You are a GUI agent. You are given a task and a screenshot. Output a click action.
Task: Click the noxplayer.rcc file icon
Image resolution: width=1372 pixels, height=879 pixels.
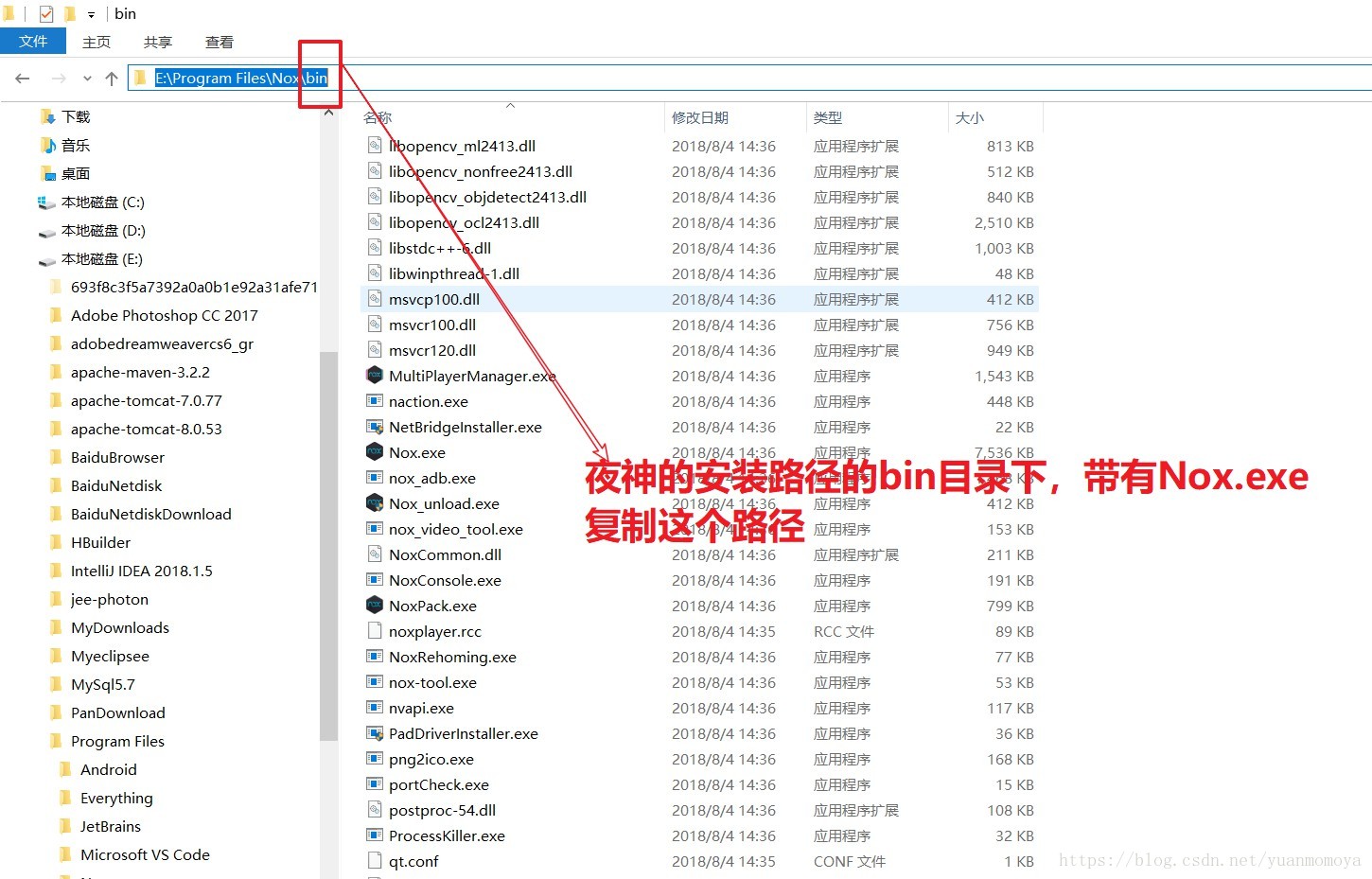(375, 631)
